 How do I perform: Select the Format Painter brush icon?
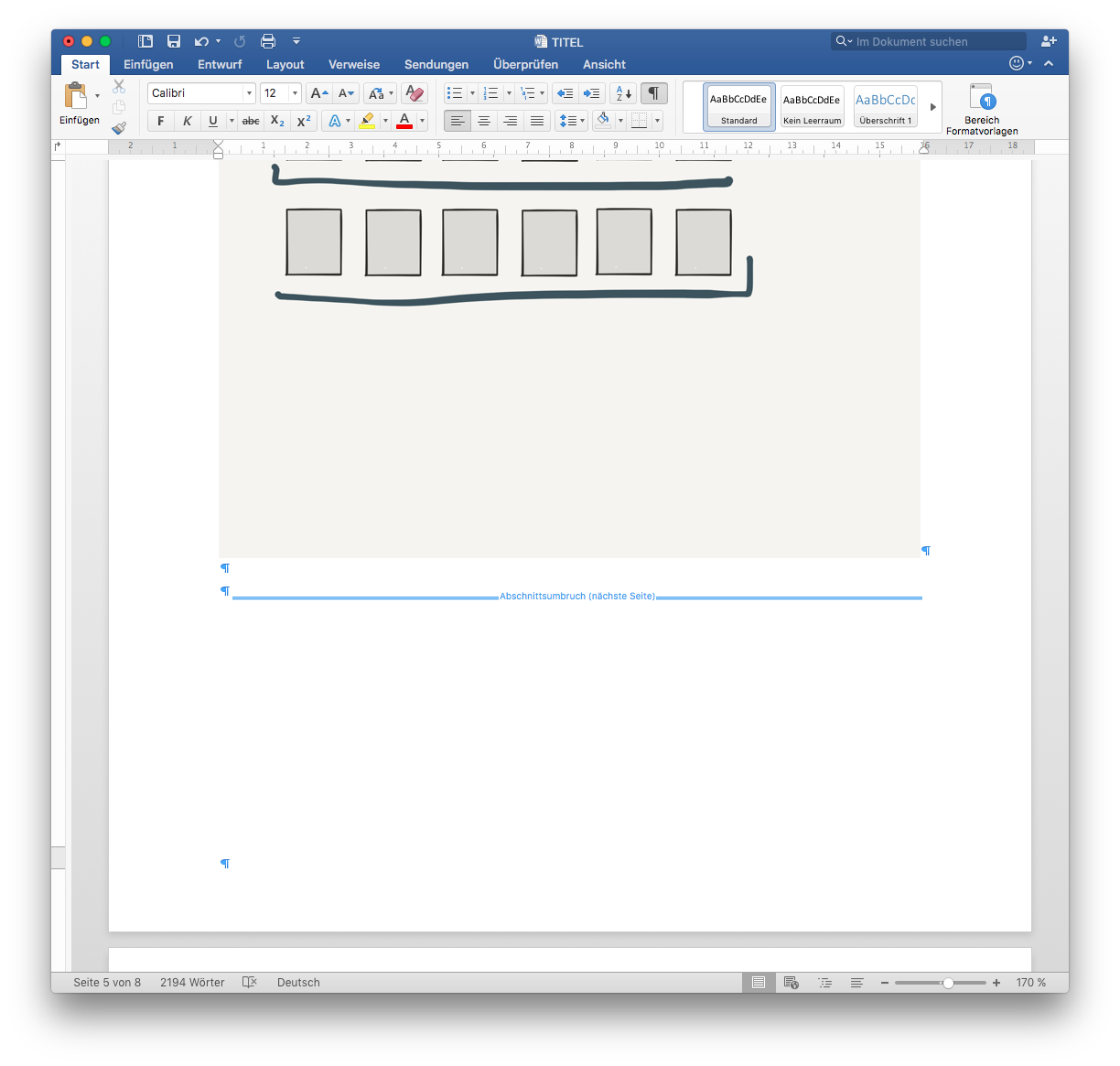[x=119, y=128]
